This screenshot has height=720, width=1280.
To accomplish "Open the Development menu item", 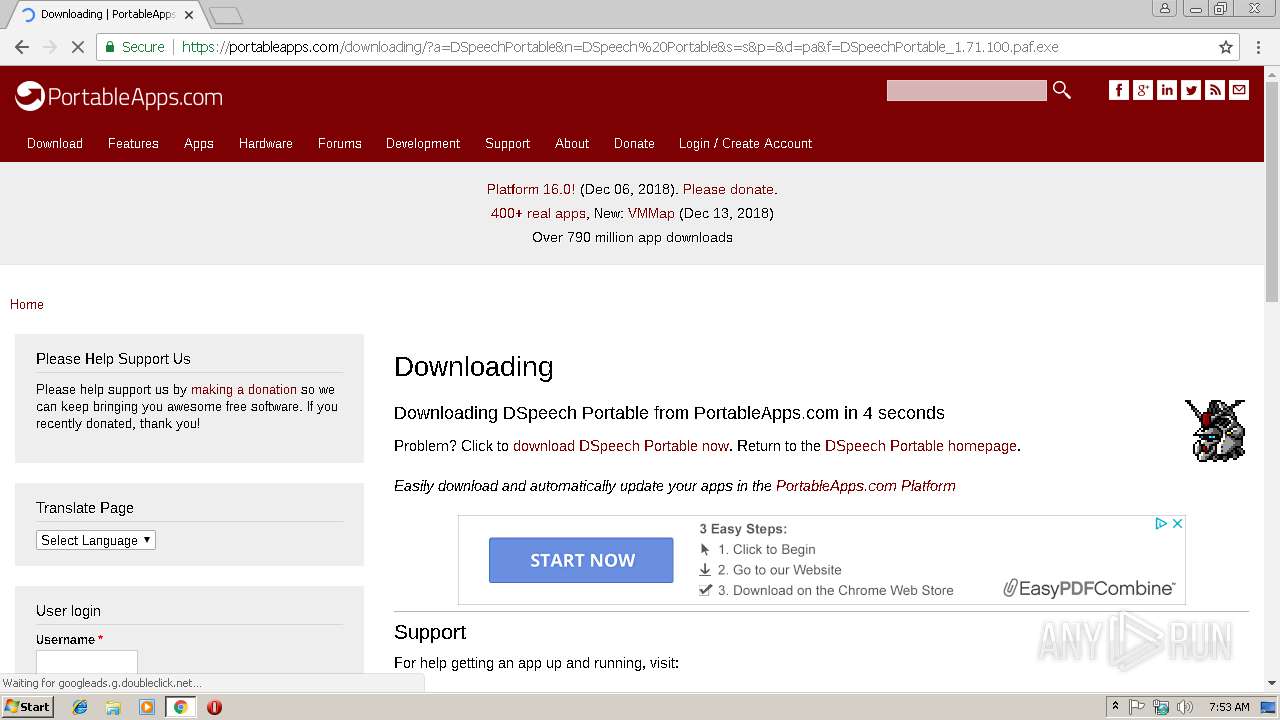I will [x=423, y=143].
